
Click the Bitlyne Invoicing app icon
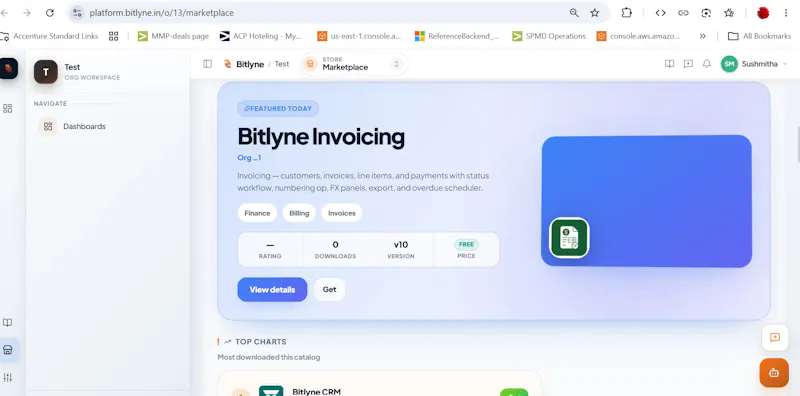coord(569,238)
